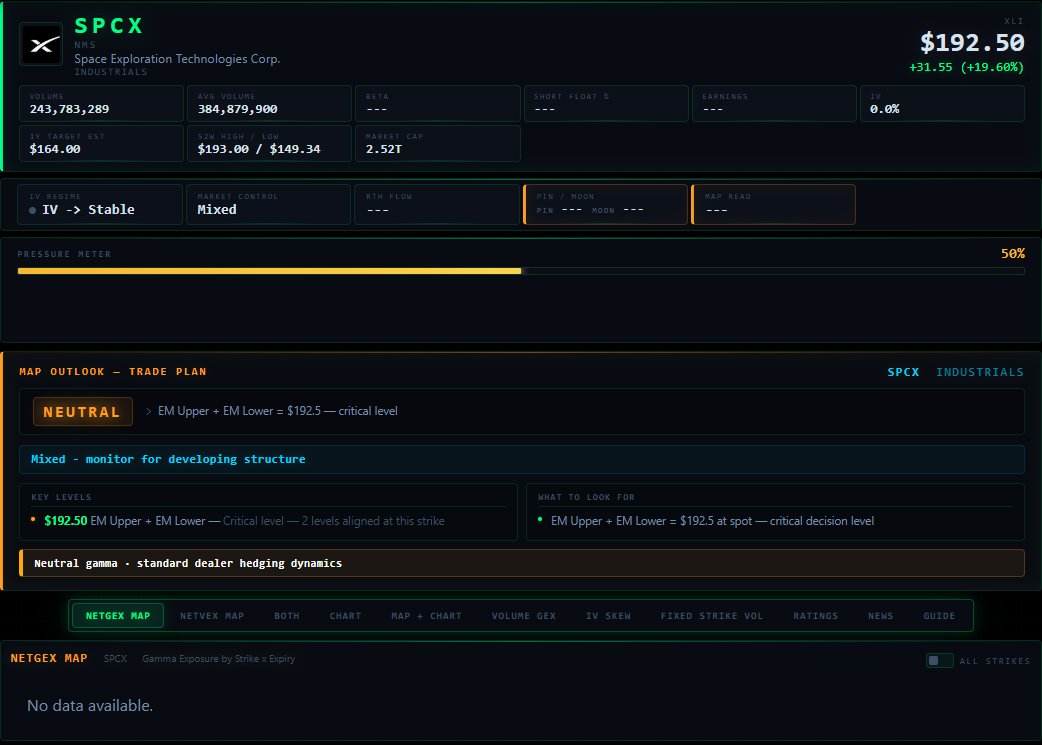Click the Pressure Meter progress bar

521,271
